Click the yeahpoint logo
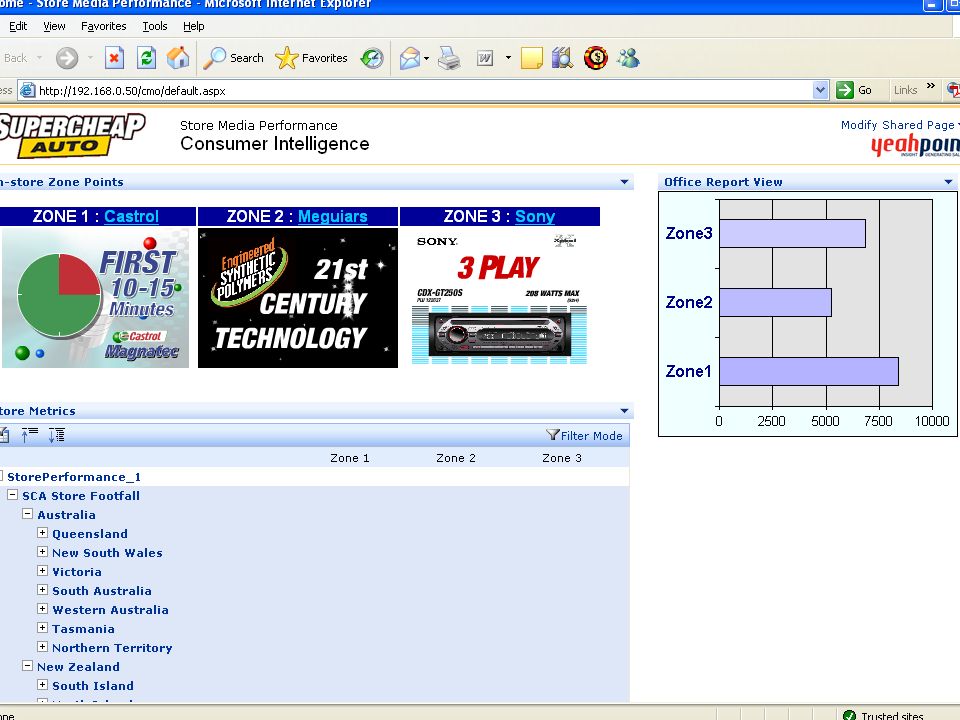 (915, 146)
